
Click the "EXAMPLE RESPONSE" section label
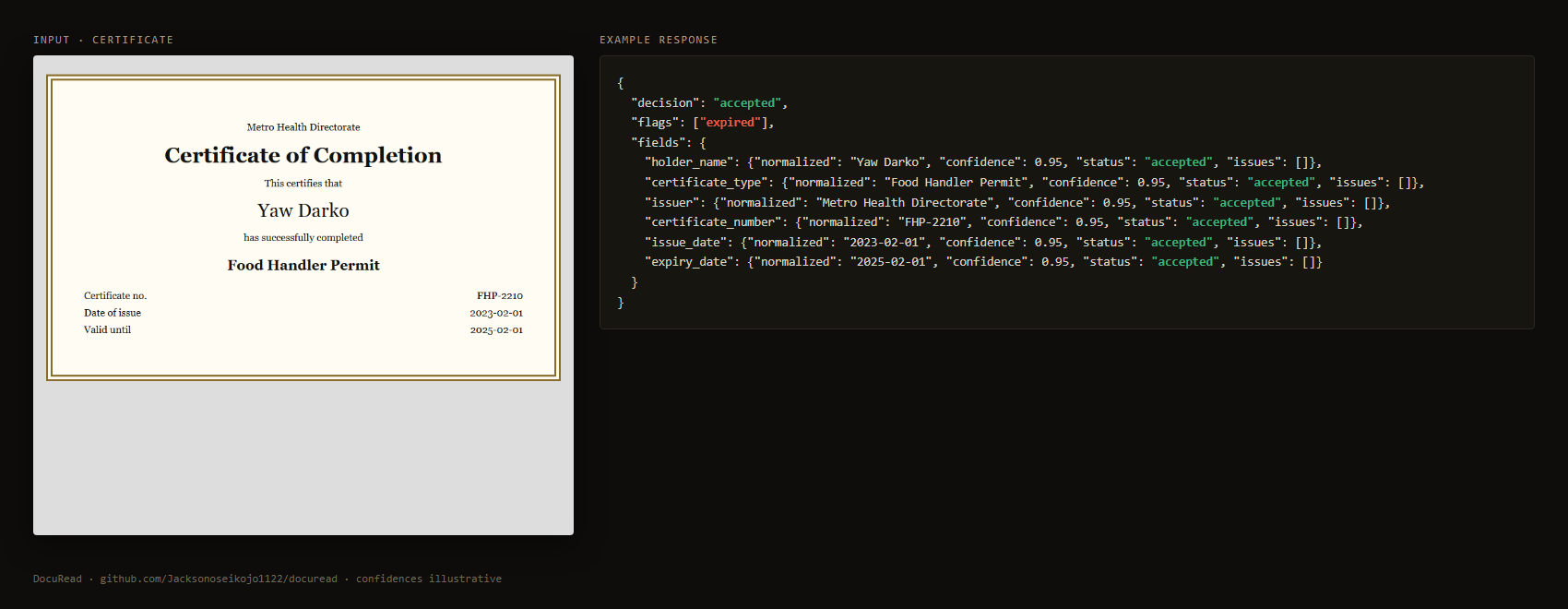pyautogui.click(x=659, y=40)
